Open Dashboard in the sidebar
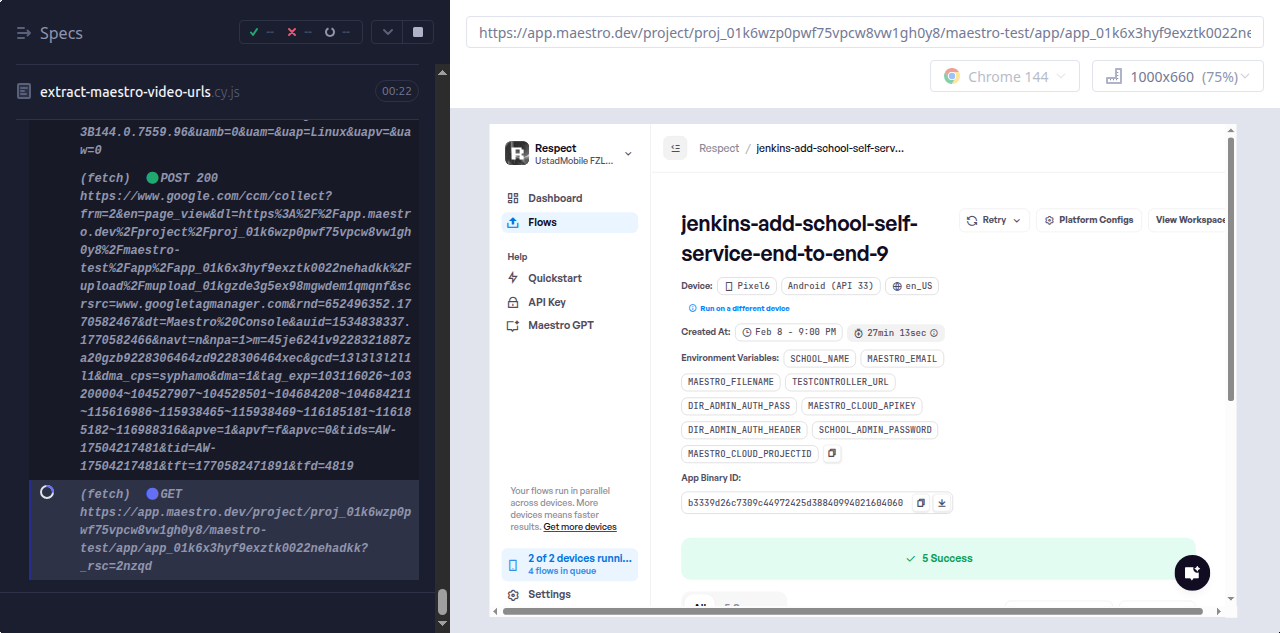This screenshot has height=633, width=1280. pyautogui.click(x=554, y=198)
